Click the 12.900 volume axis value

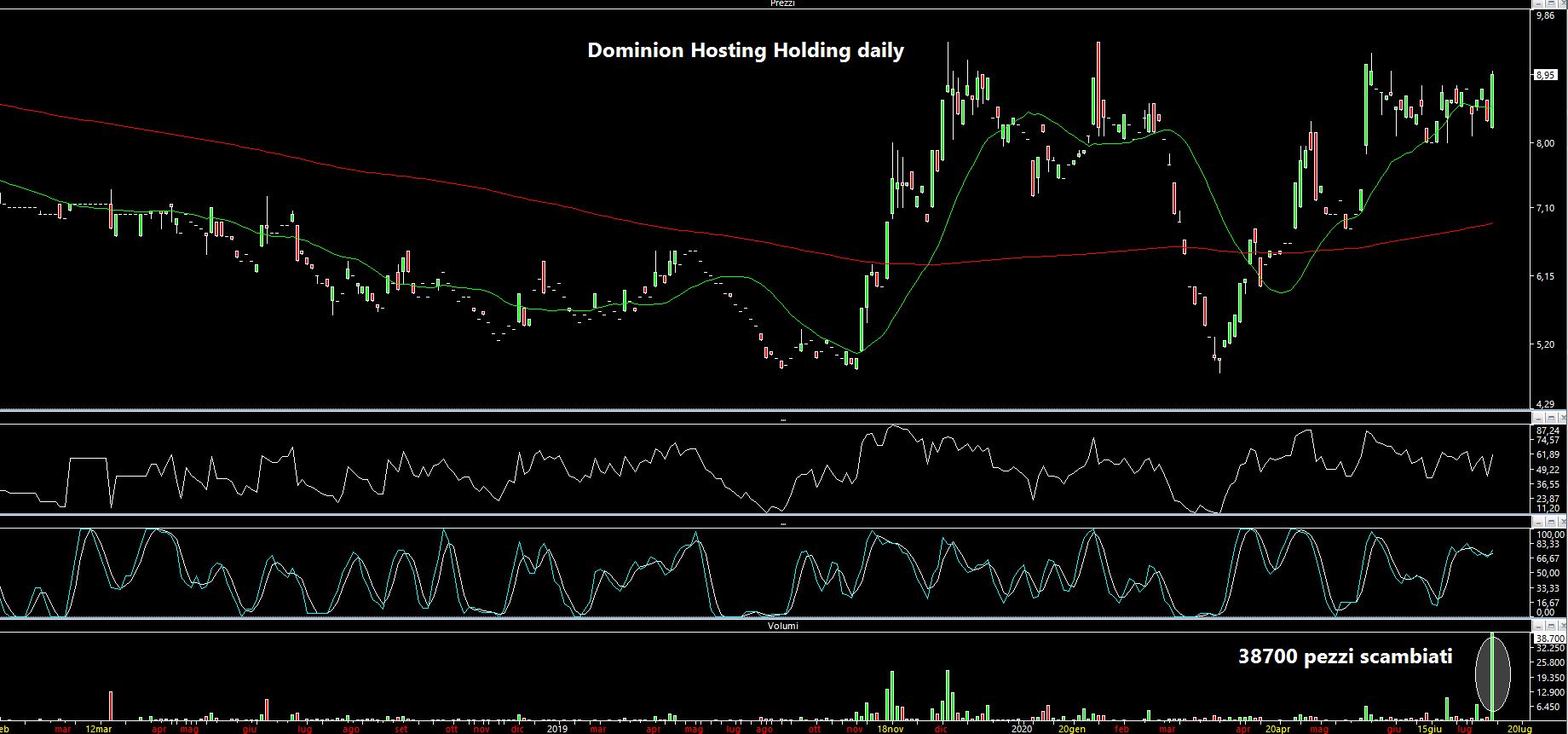coord(1549,692)
